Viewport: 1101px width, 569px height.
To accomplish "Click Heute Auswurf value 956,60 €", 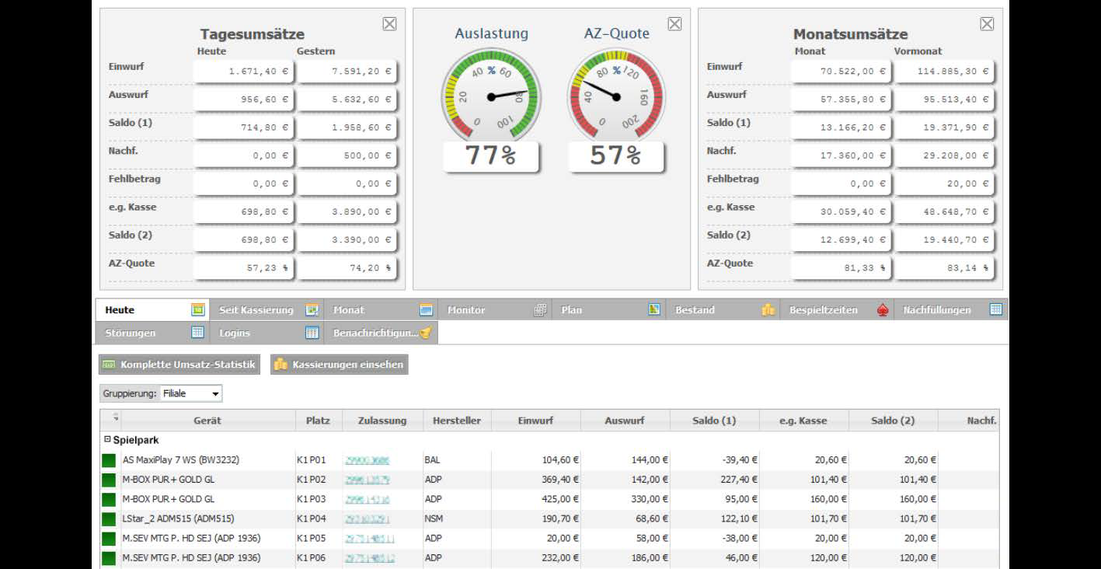I will pyautogui.click(x=244, y=99).
